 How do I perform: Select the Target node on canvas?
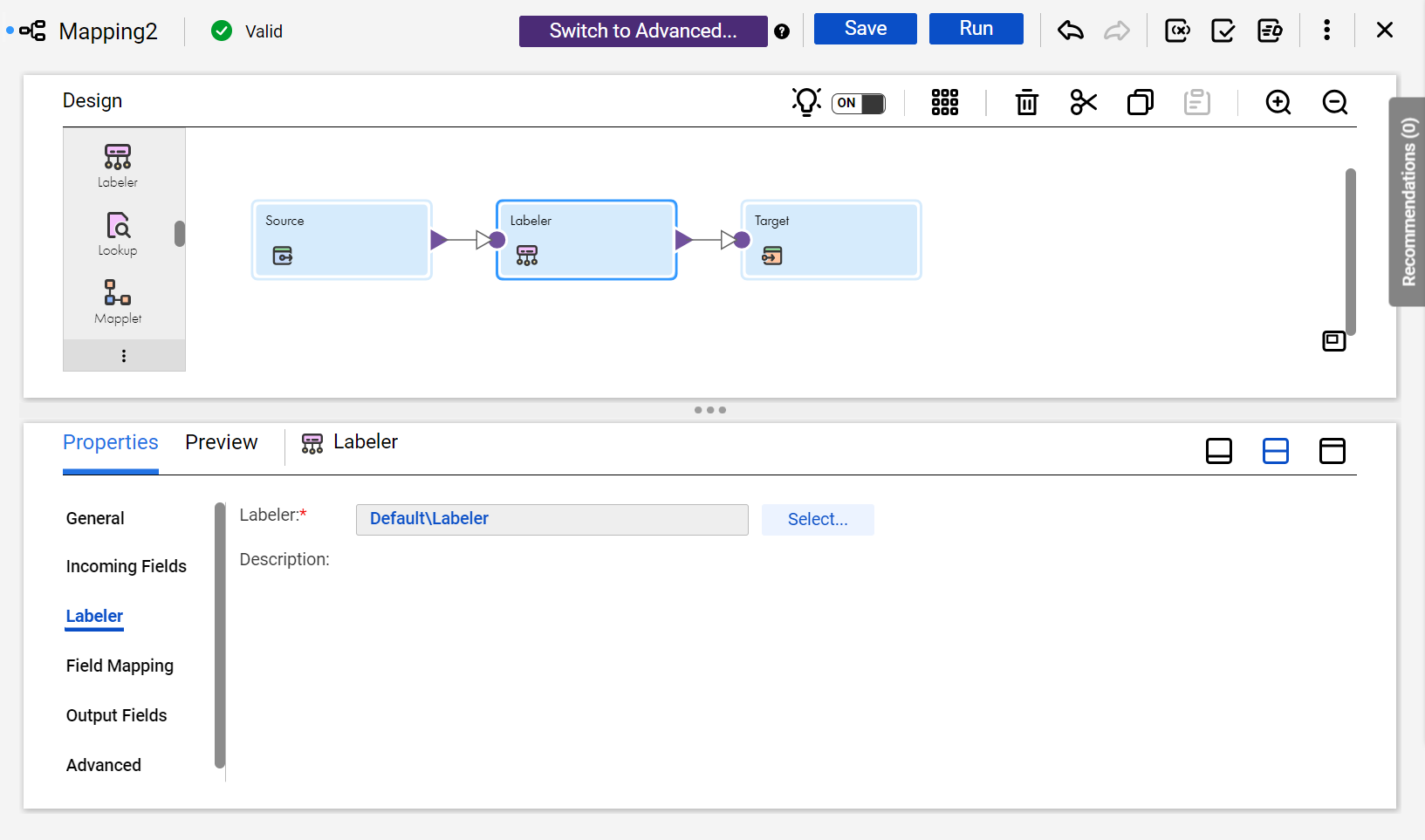[x=831, y=240]
